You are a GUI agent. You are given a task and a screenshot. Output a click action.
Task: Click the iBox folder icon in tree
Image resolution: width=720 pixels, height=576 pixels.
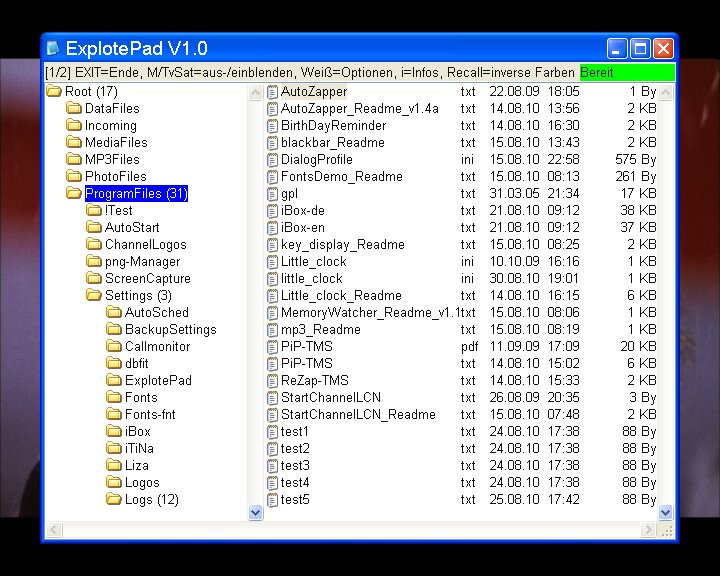[114, 432]
